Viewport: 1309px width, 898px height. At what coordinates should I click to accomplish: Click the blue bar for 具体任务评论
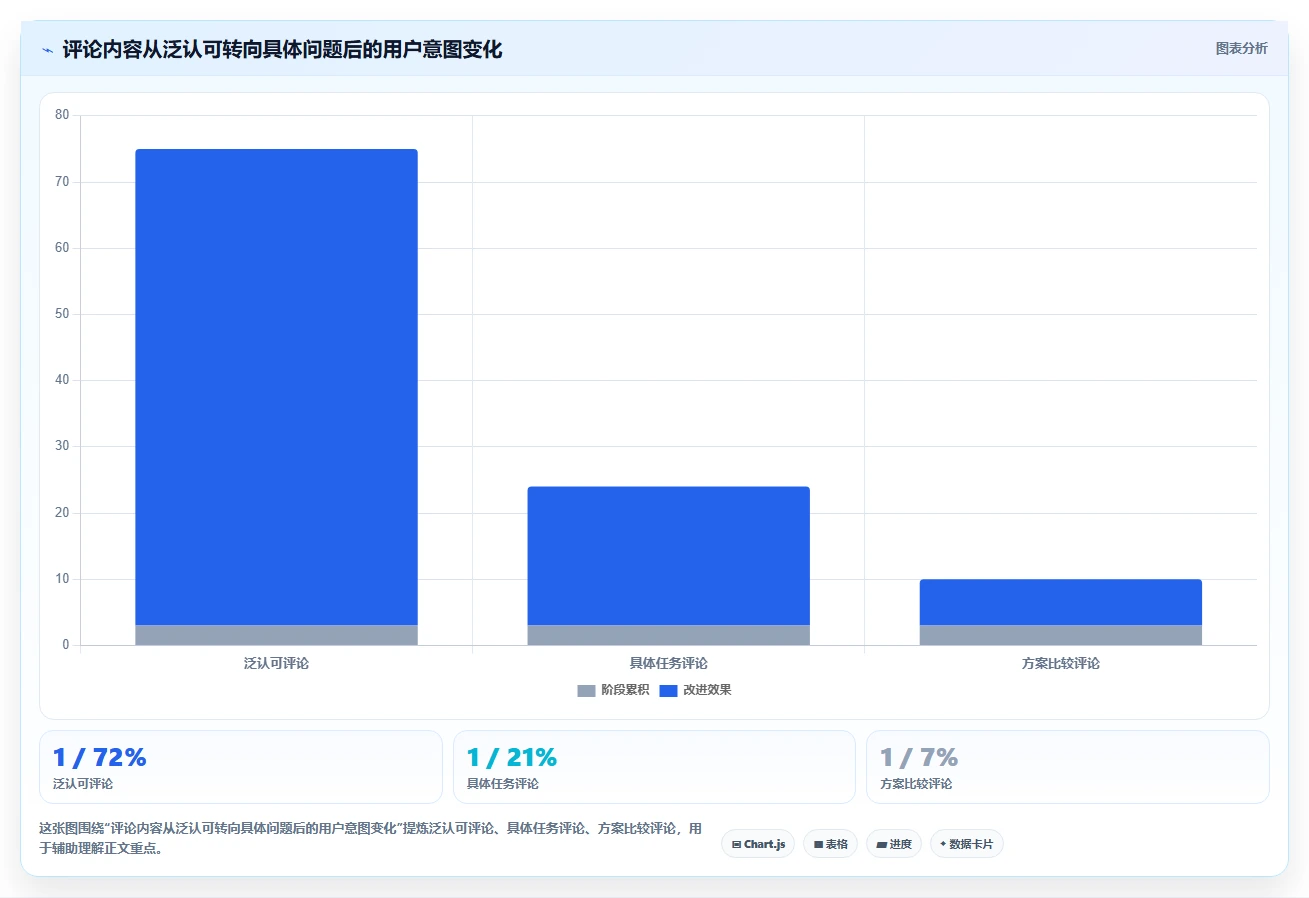(668, 556)
